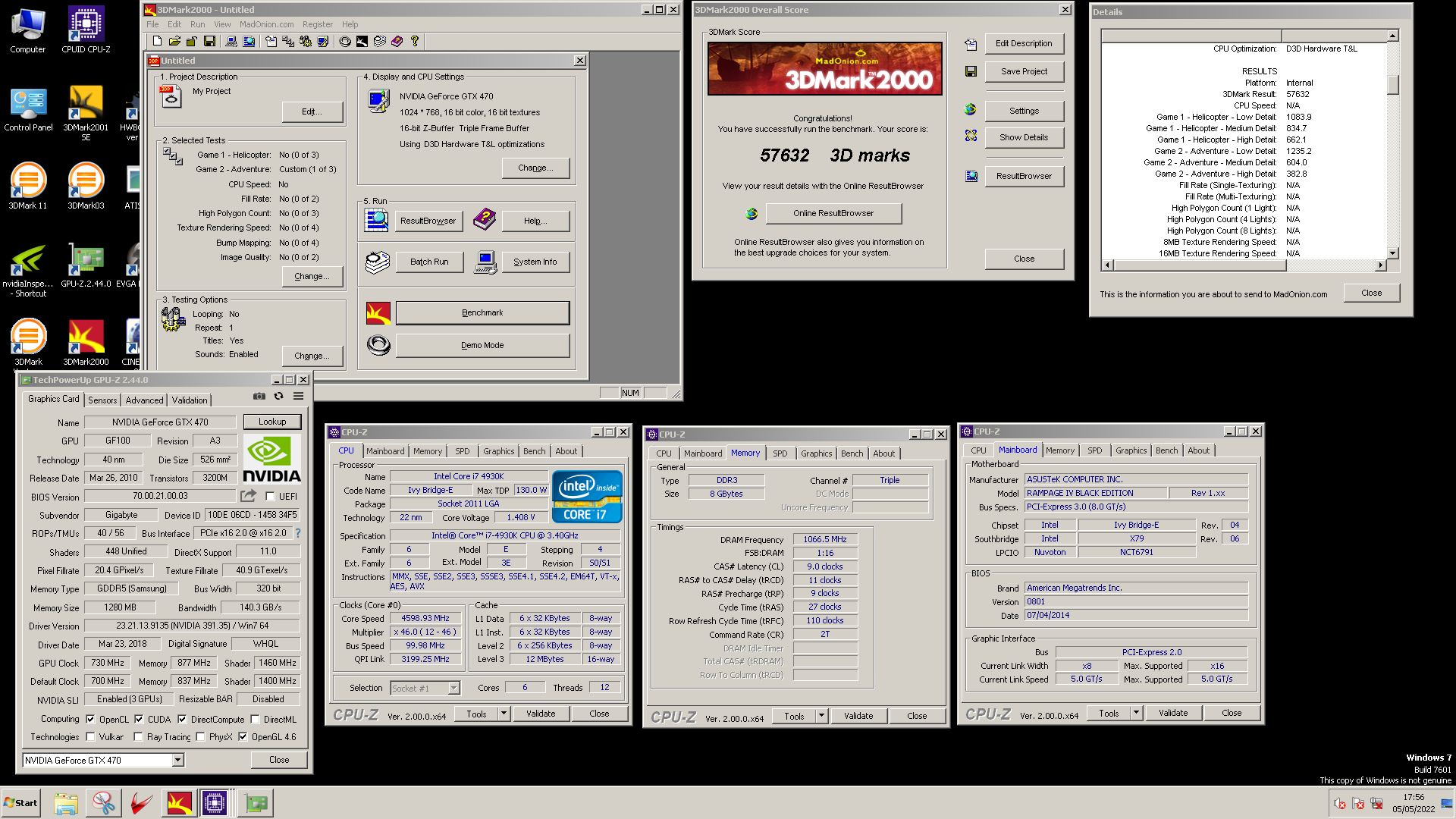
Task: Switch to Sensors tab in GPU-Z
Action: [x=102, y=400]
